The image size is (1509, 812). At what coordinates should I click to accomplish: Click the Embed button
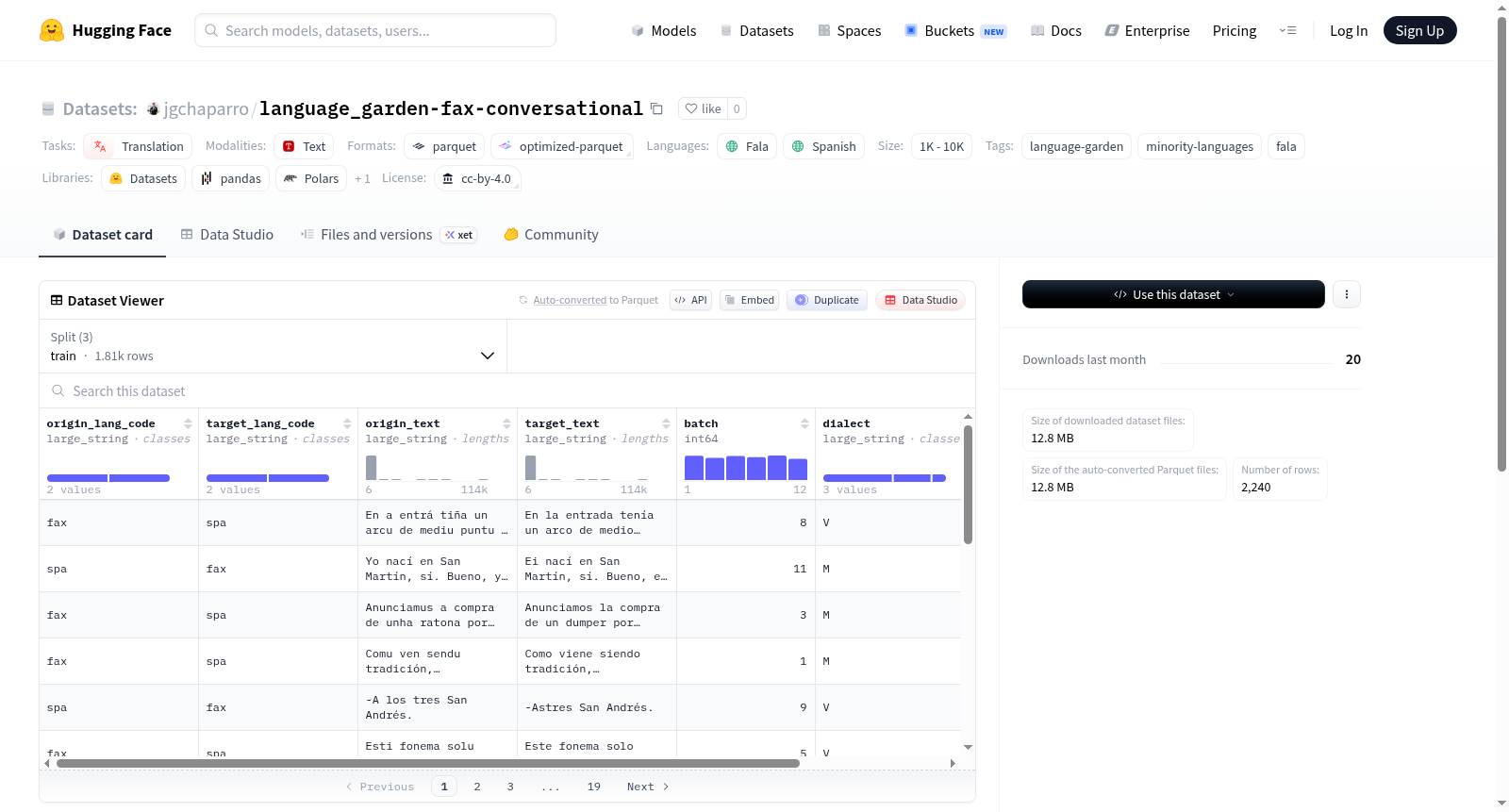click(x=749, y=300)
